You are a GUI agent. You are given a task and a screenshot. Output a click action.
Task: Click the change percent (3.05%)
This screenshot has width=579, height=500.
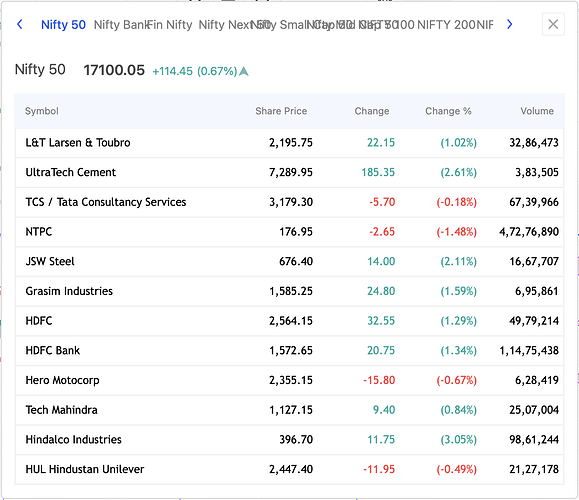pyautogui.click(x=459, y=439)
